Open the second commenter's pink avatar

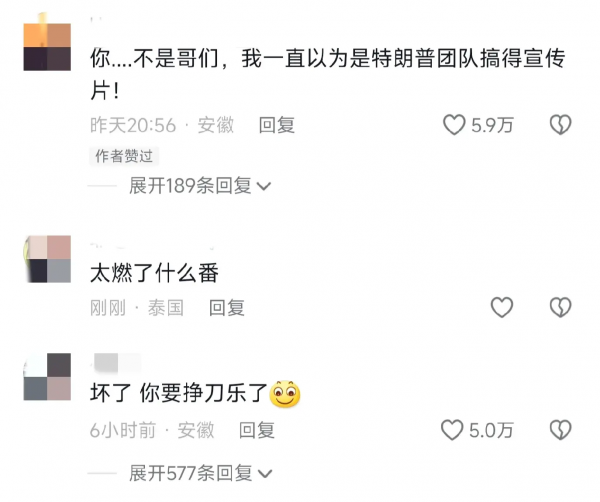tap(47, 259)
